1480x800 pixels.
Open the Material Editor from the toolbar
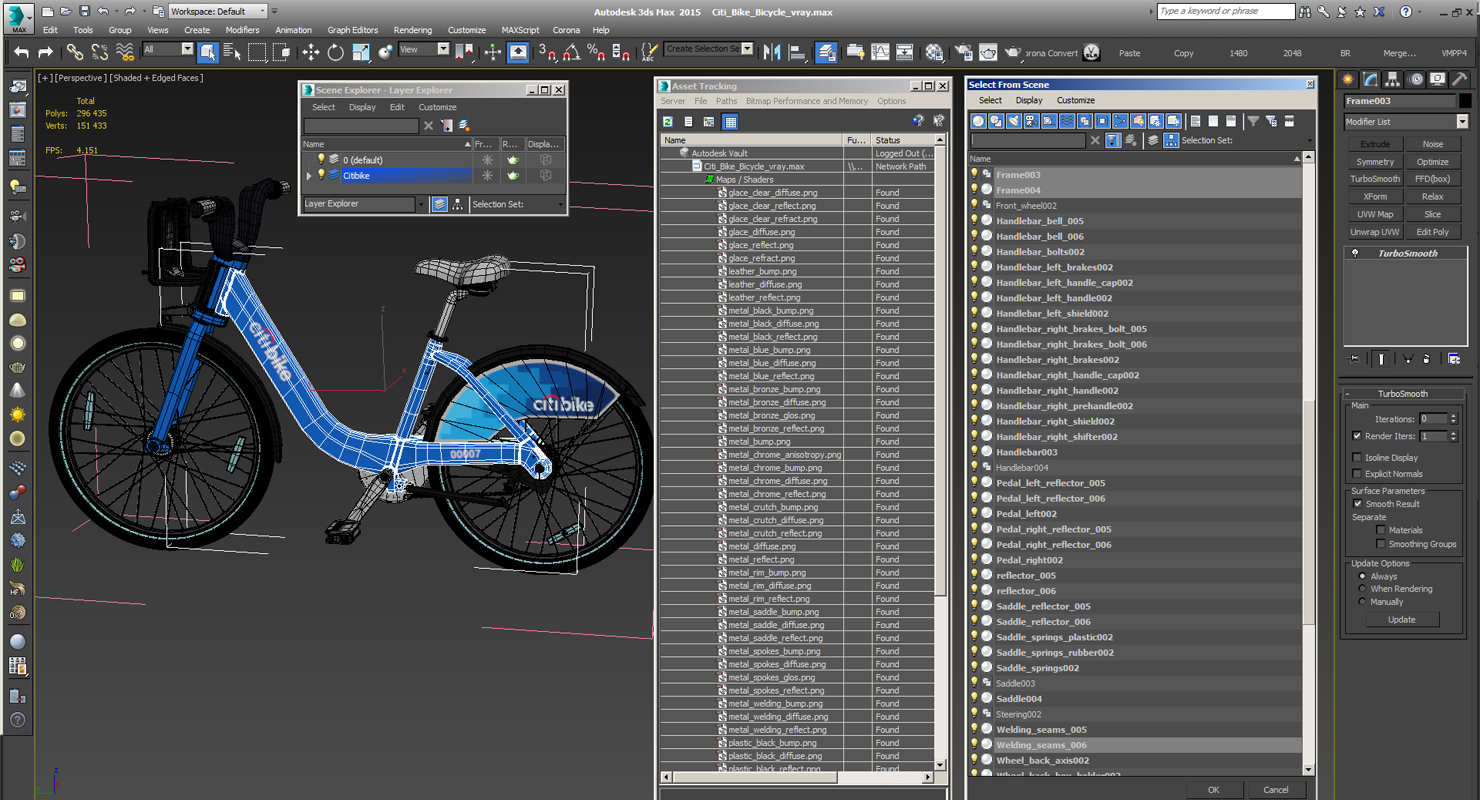934,52
